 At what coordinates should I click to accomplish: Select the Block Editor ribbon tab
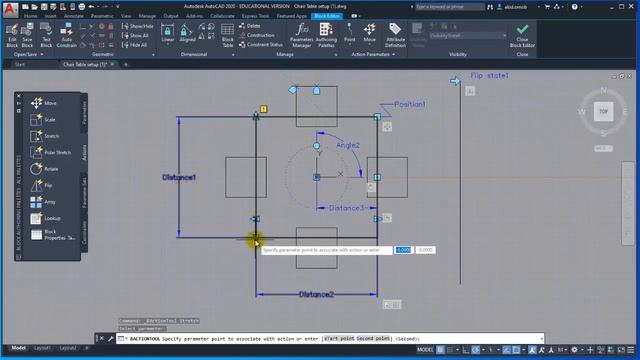tap(327, 16)
